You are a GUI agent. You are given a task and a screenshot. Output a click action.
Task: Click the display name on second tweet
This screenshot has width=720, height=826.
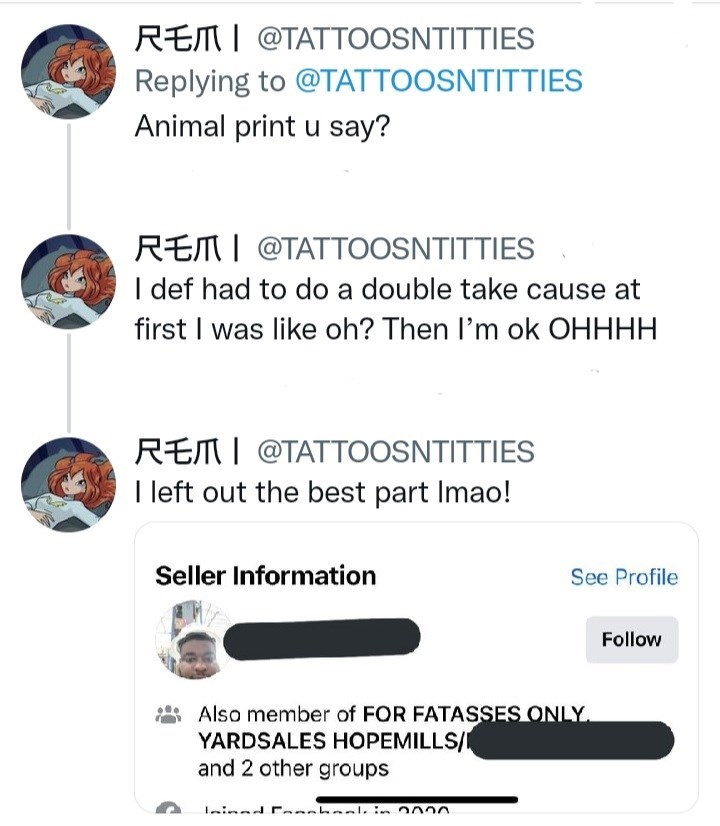pyautogui.click(x=178, y=249)
